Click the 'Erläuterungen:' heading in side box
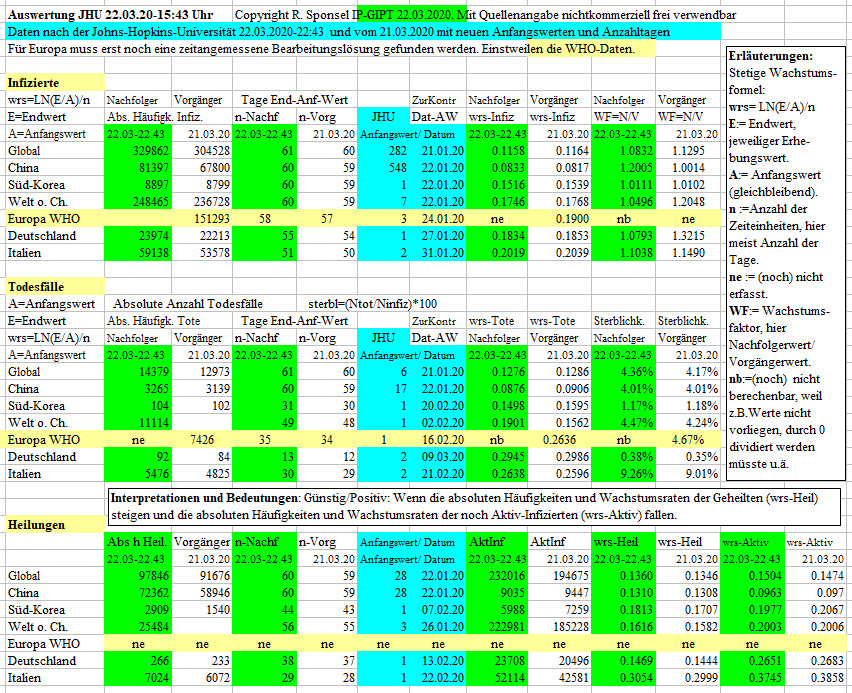This screenshot has height=693, width=852. click(770, 55)
